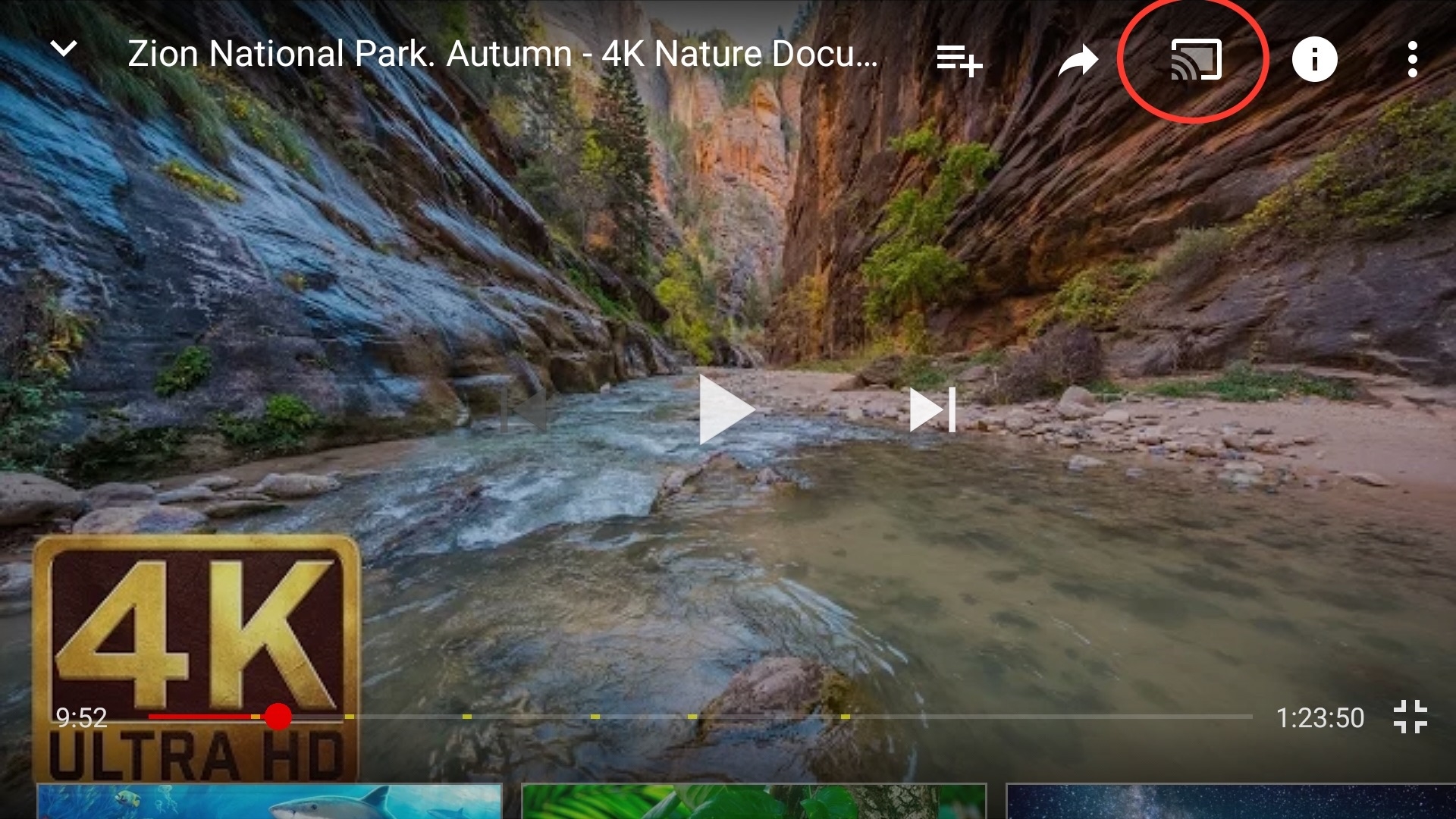Add video to playlist icon
This screenshot has width=1456, height=819.
pos(959,59)
